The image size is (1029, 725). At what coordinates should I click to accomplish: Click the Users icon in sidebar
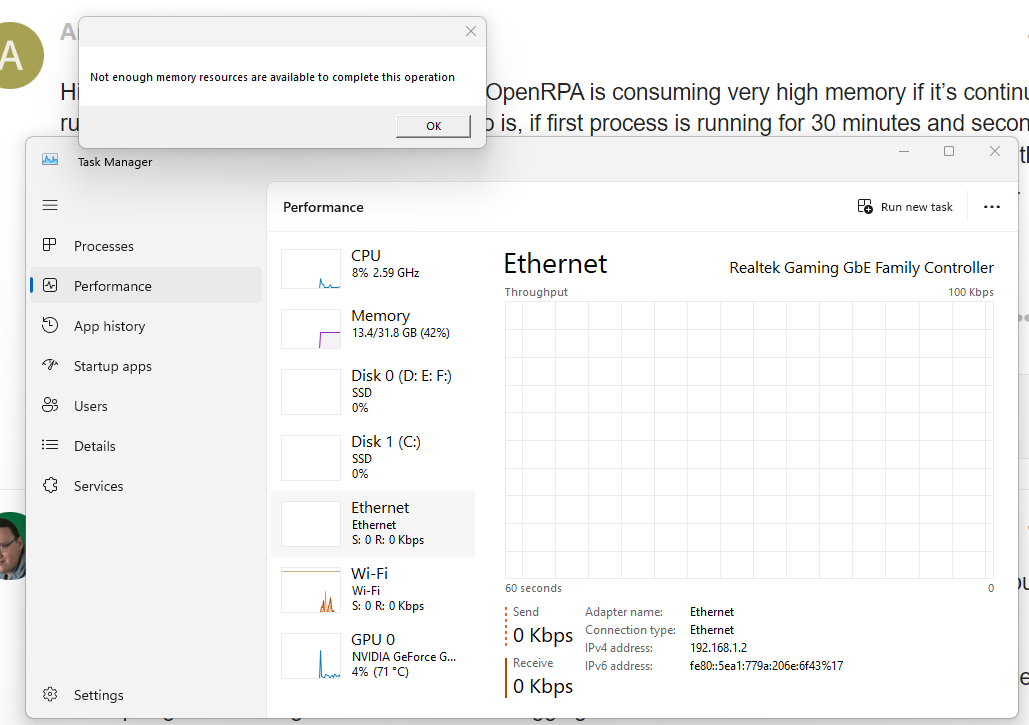click(x=50, y=406)
